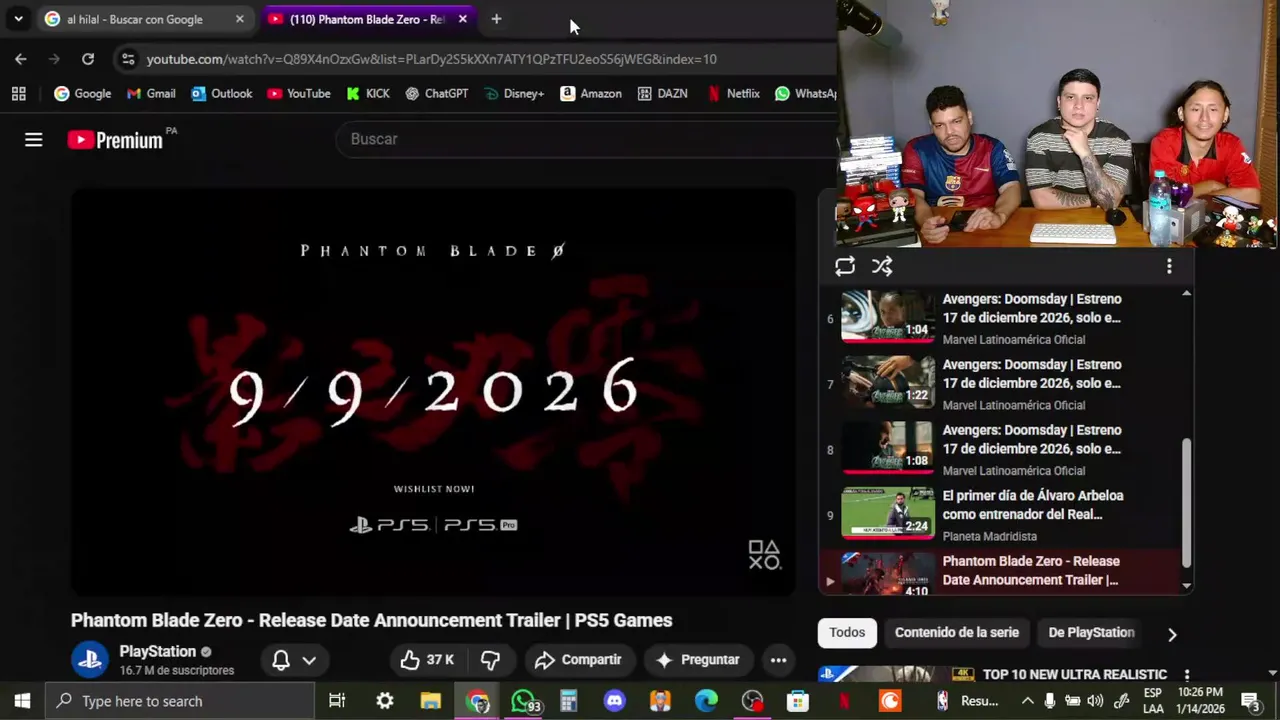Click the notification bell for PlayStation channel

(281, 660)
